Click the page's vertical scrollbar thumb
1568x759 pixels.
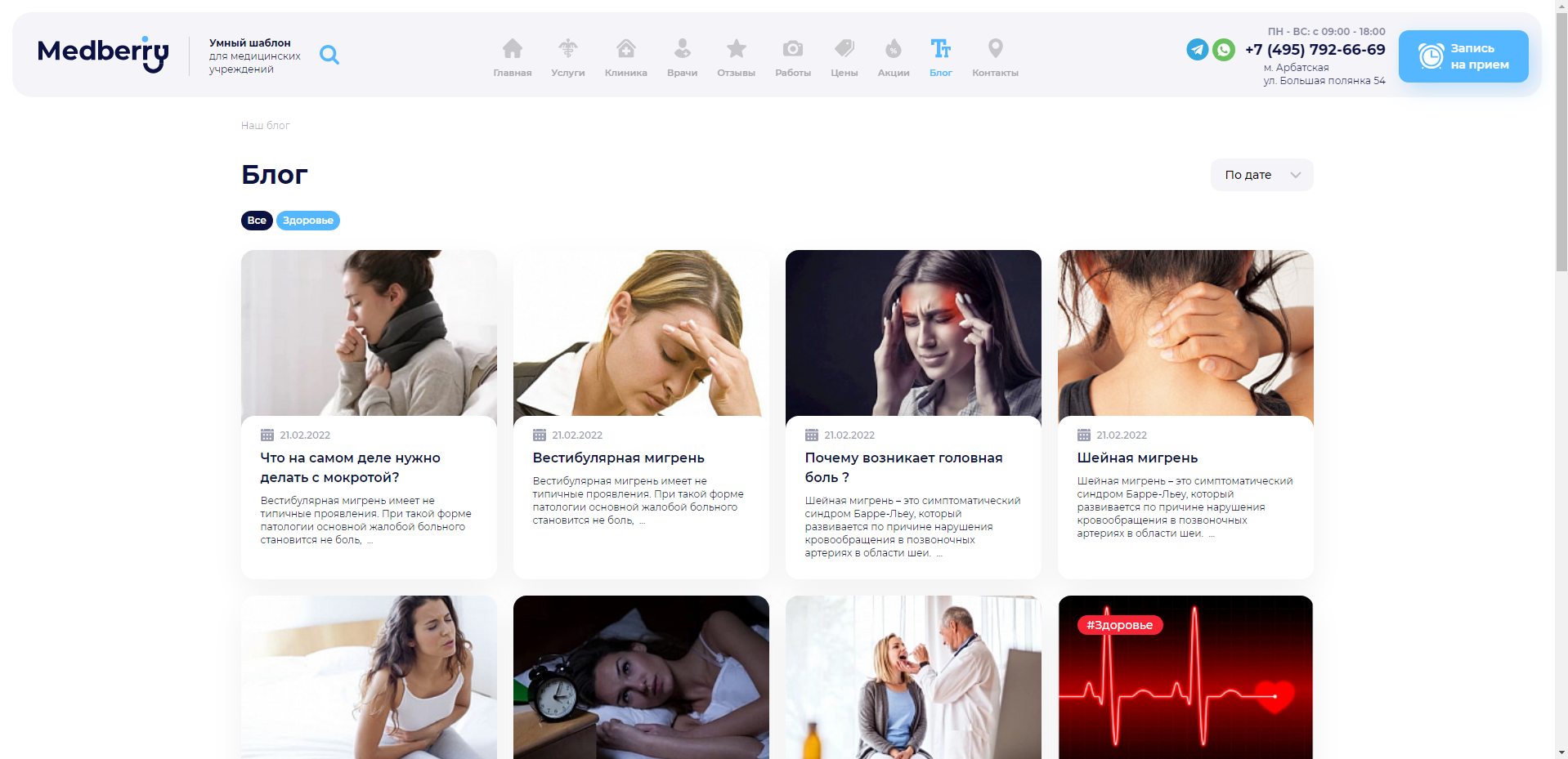coord(1561,139)
